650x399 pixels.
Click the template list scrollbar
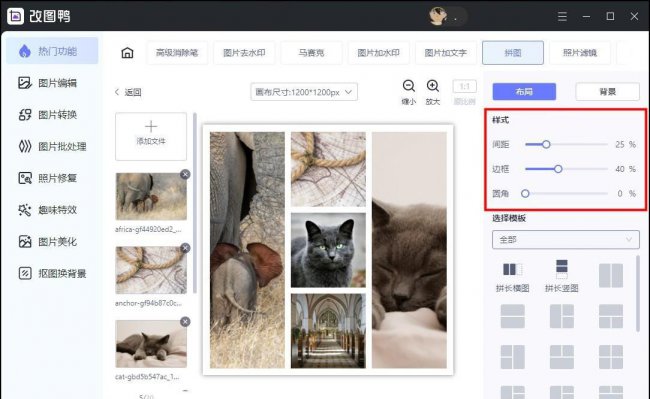pyautogui.click(x=638, y=293)
